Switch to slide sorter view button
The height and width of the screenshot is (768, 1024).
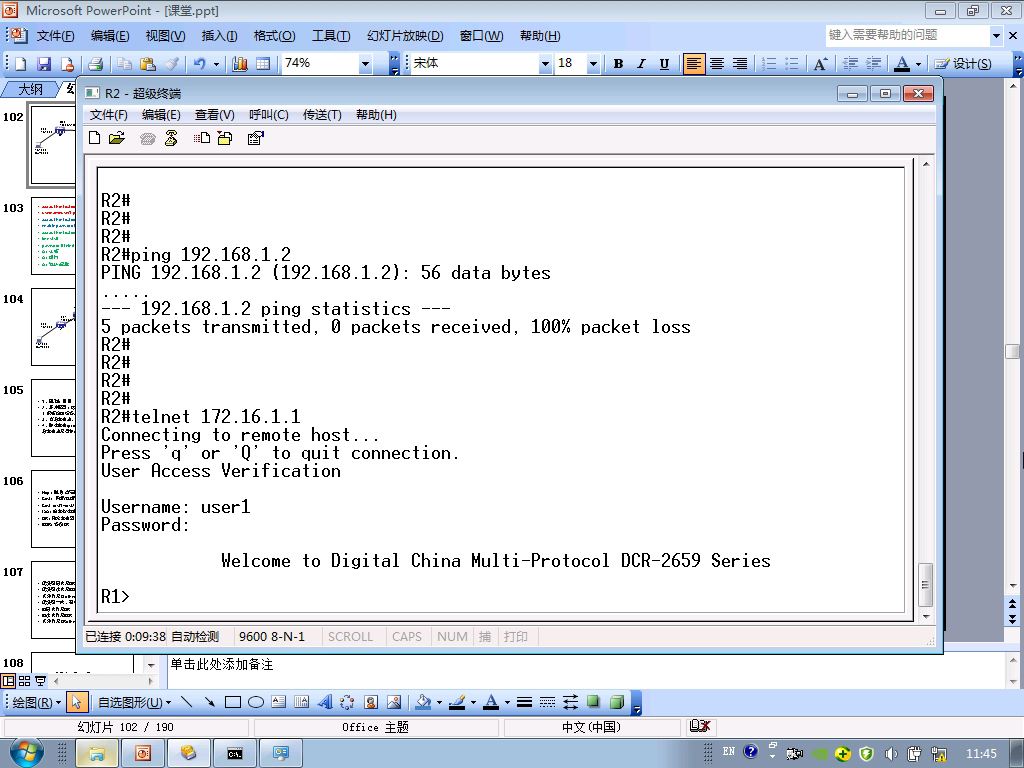(24, 681)
